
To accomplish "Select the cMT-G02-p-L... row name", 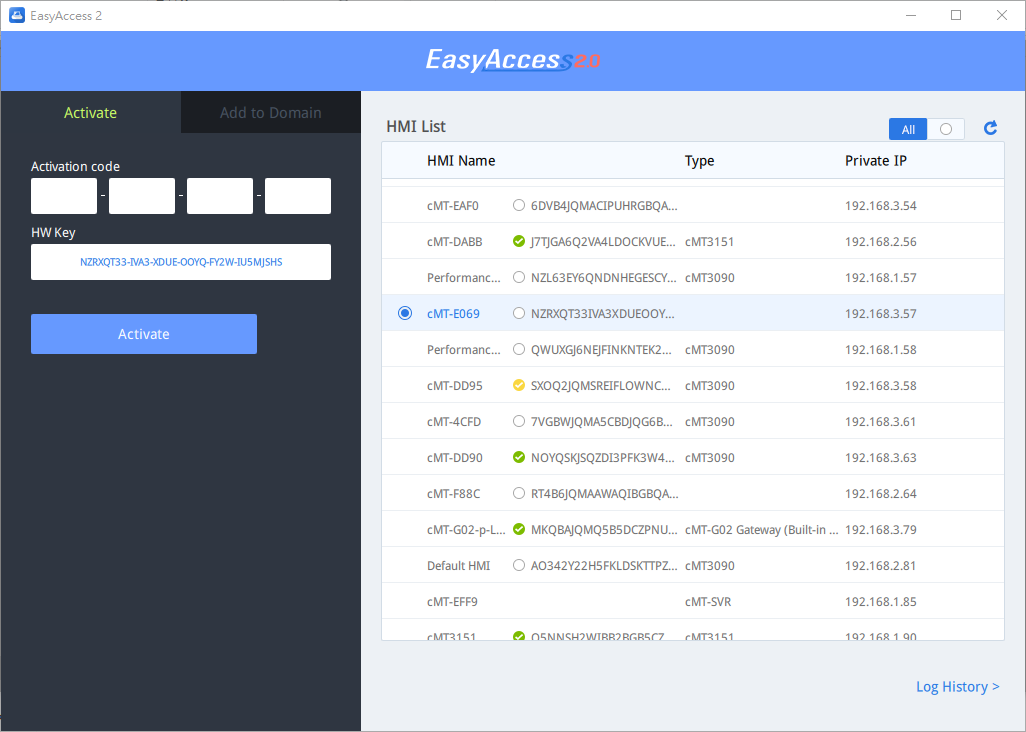I will pos(466,529).
